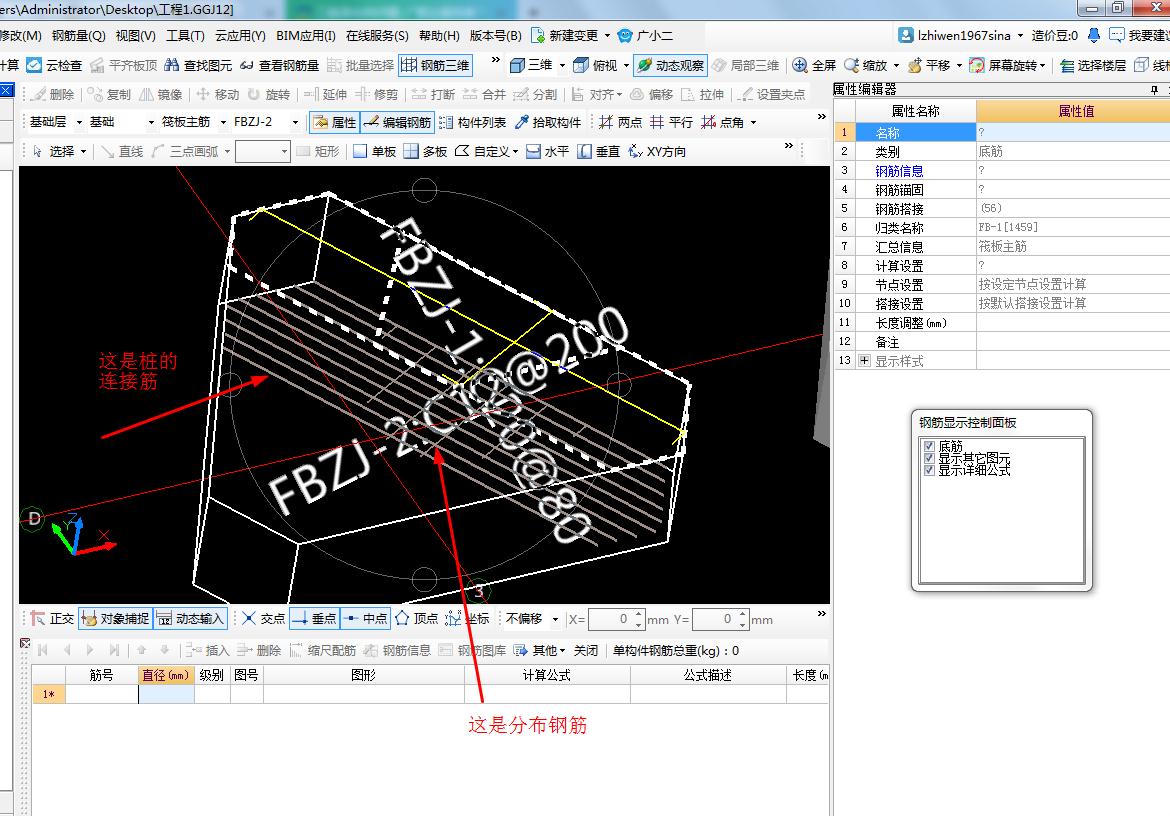This screenshot has width=1170, height=816.
Task: Toggle 正交 orthogonal mode
Action: [52, 618]
